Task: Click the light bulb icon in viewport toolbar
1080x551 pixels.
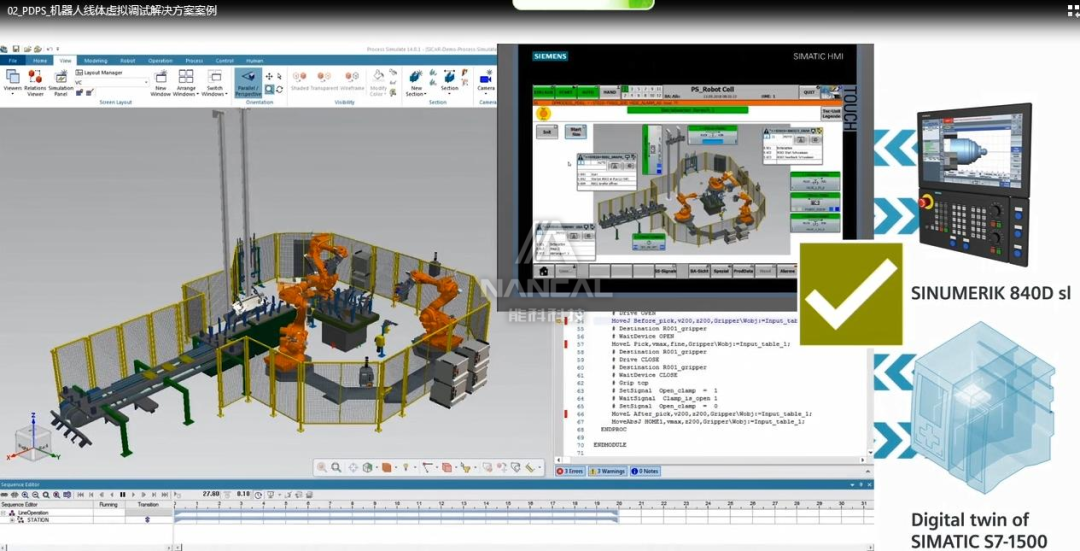Action: coord(406,467)
